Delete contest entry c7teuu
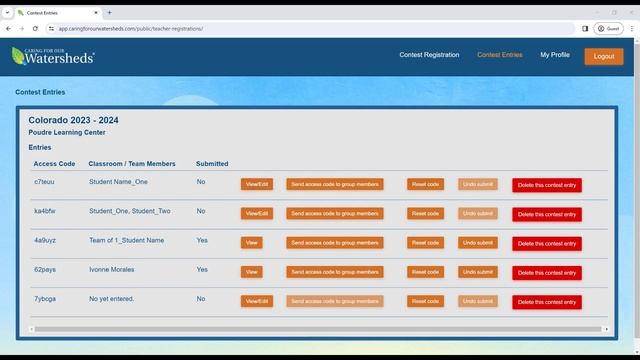This screenshot has width=640, height=360. [x=547, y=185]
